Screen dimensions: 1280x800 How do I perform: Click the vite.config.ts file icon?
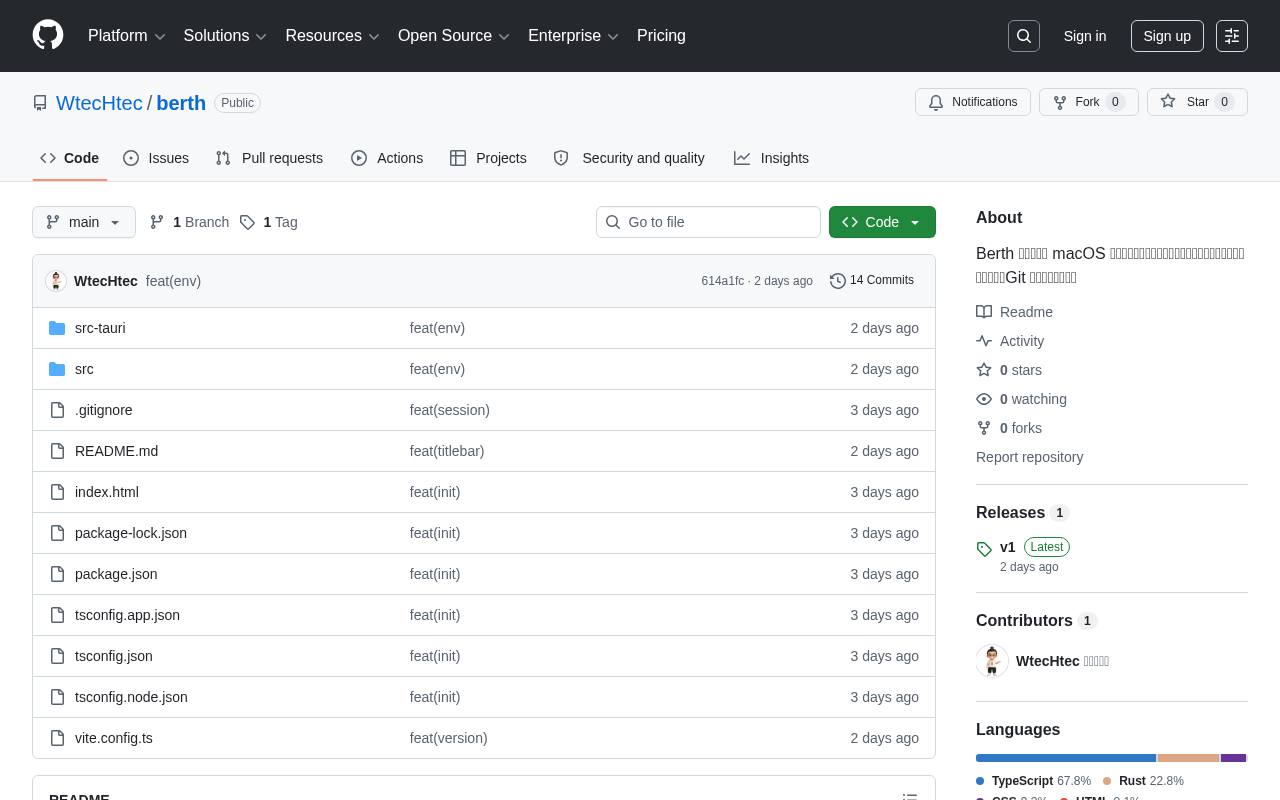(57, 738)
